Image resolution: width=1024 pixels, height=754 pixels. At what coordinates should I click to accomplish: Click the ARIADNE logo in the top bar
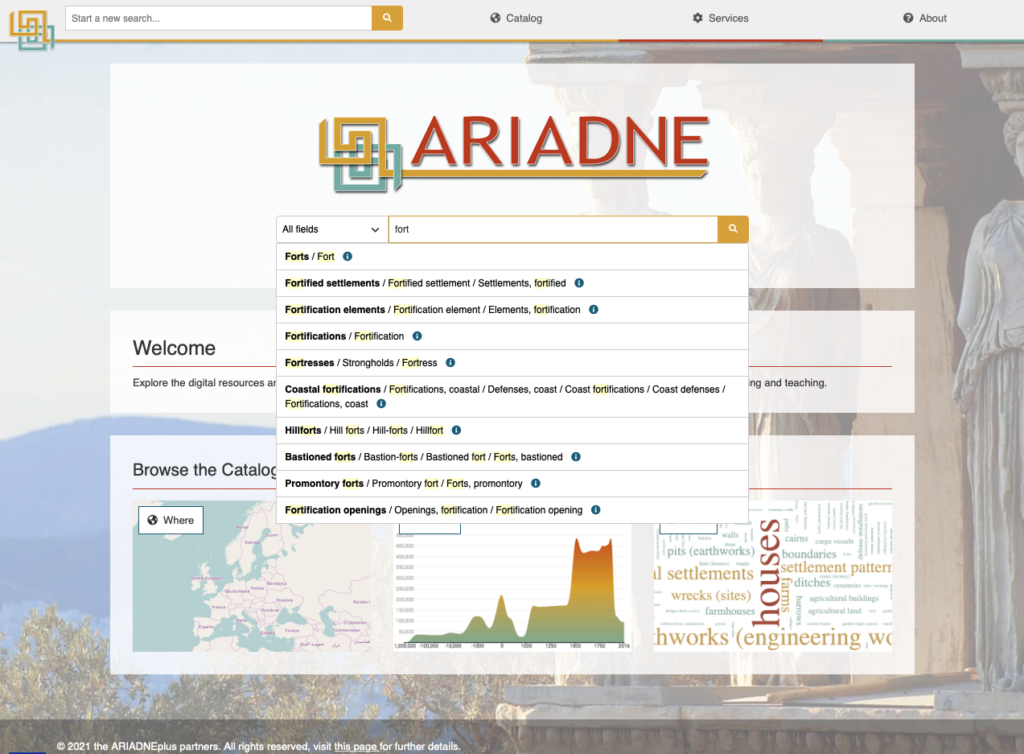[x=31, y=30]
